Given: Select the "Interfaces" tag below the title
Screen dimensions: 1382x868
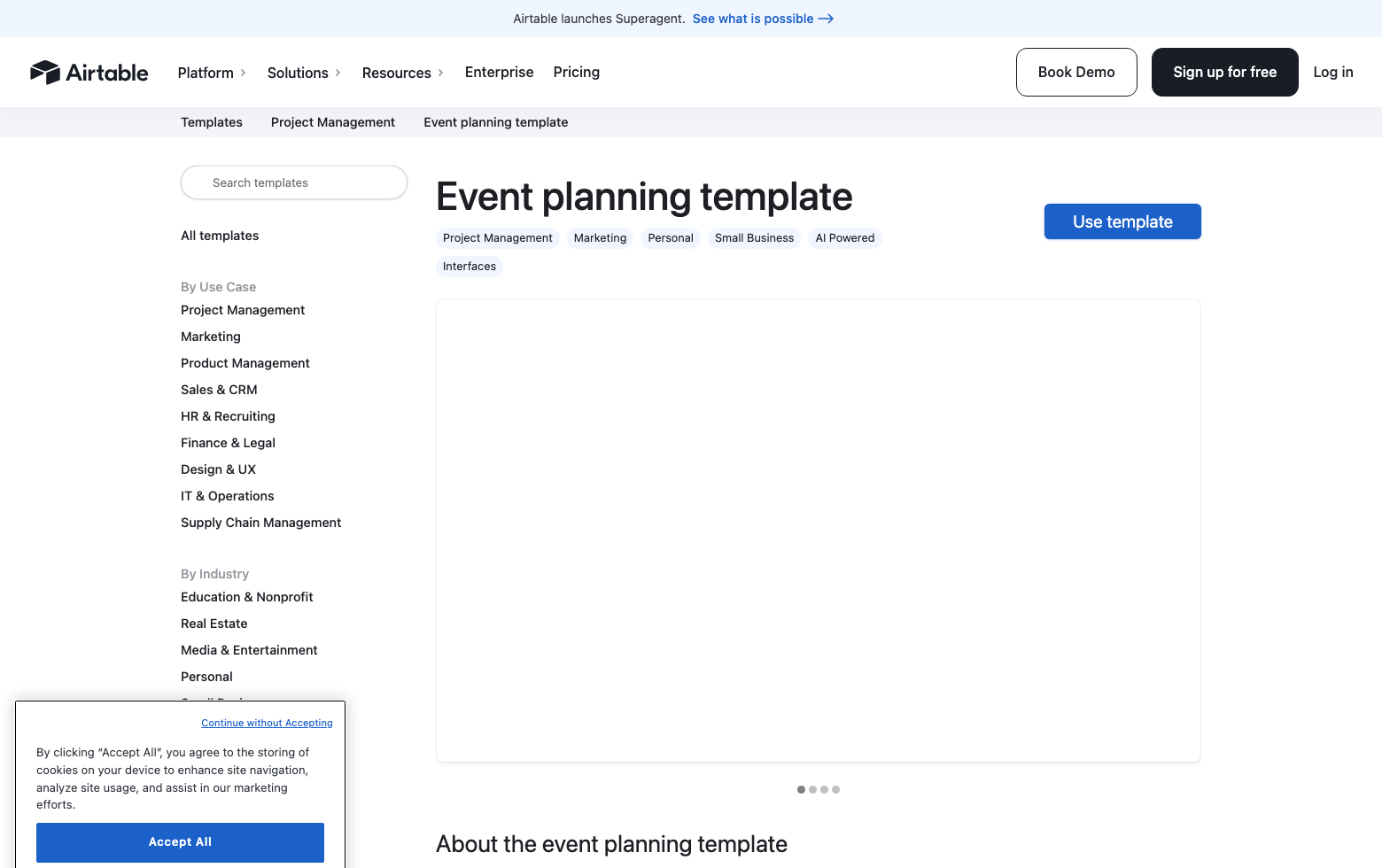Looking at the screenshot, I should click(469, 267).
